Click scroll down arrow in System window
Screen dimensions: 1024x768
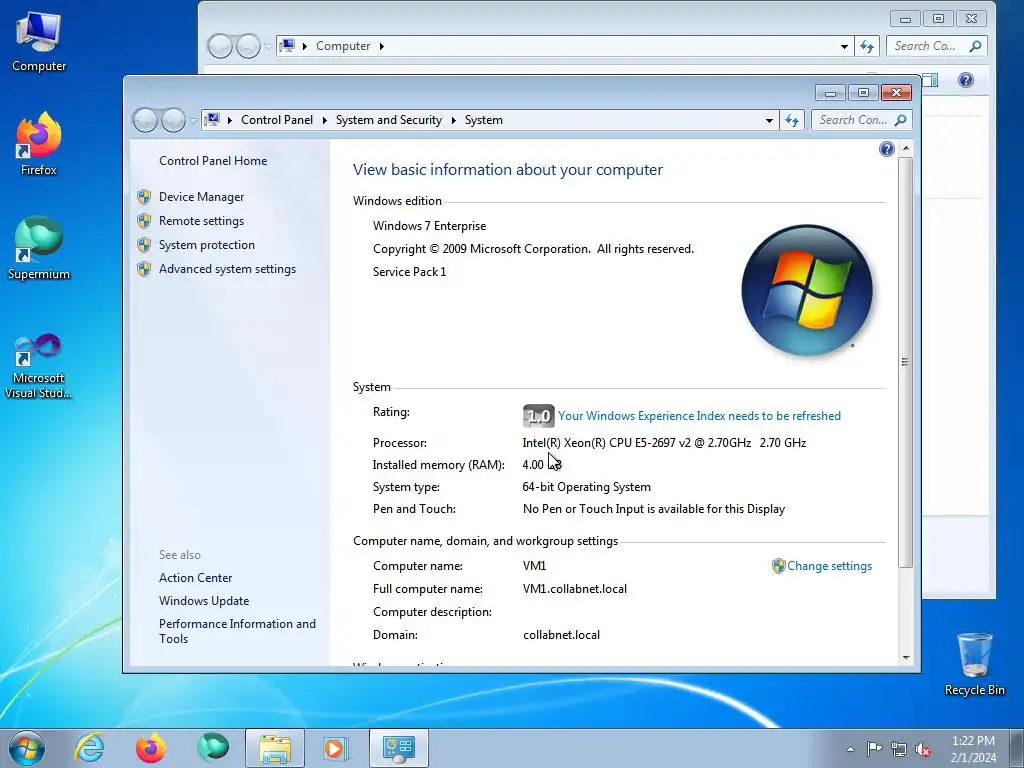pos(906,658)
